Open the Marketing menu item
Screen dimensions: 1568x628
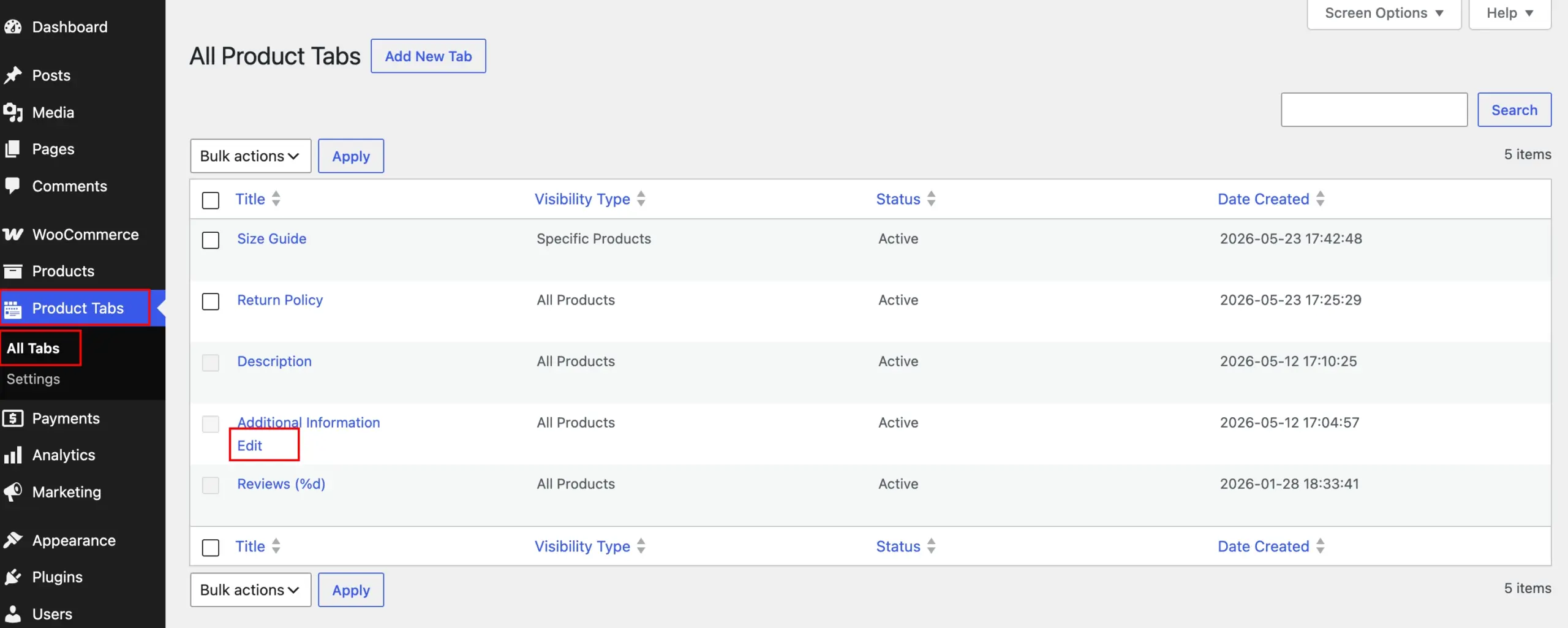[x=67, y=492]
